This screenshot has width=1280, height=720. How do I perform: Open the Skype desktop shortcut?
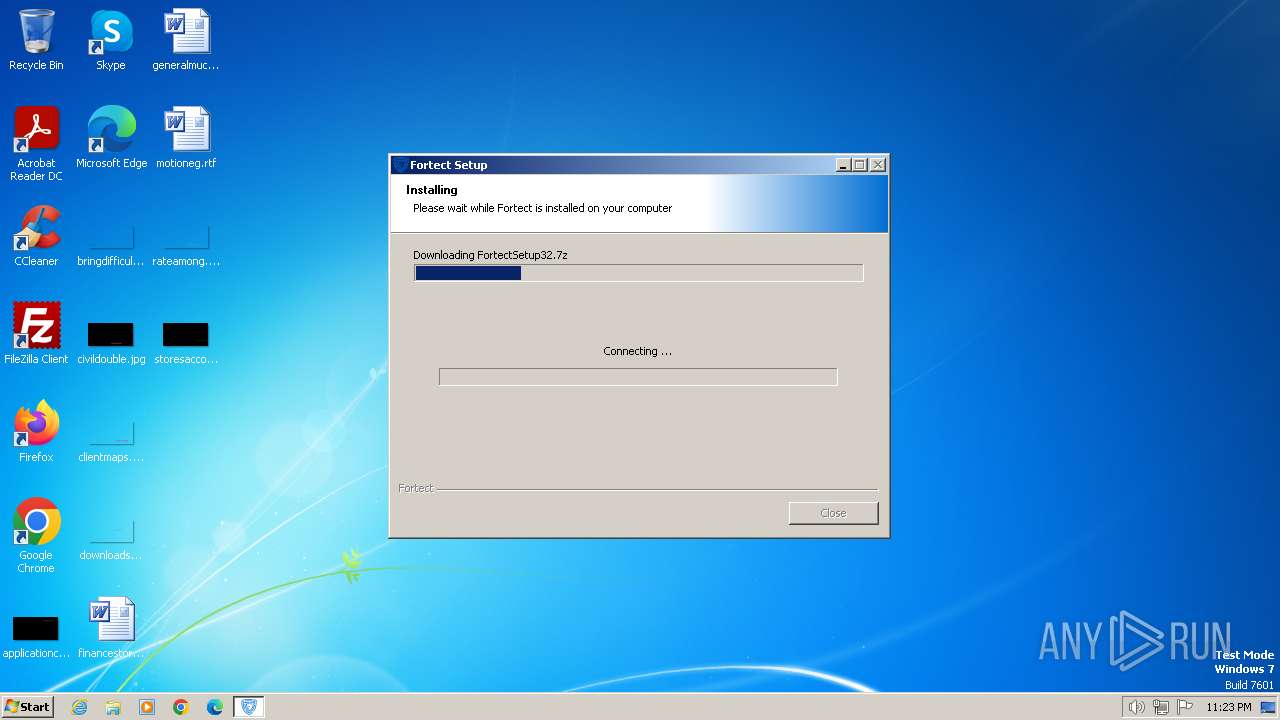[110, 40]
